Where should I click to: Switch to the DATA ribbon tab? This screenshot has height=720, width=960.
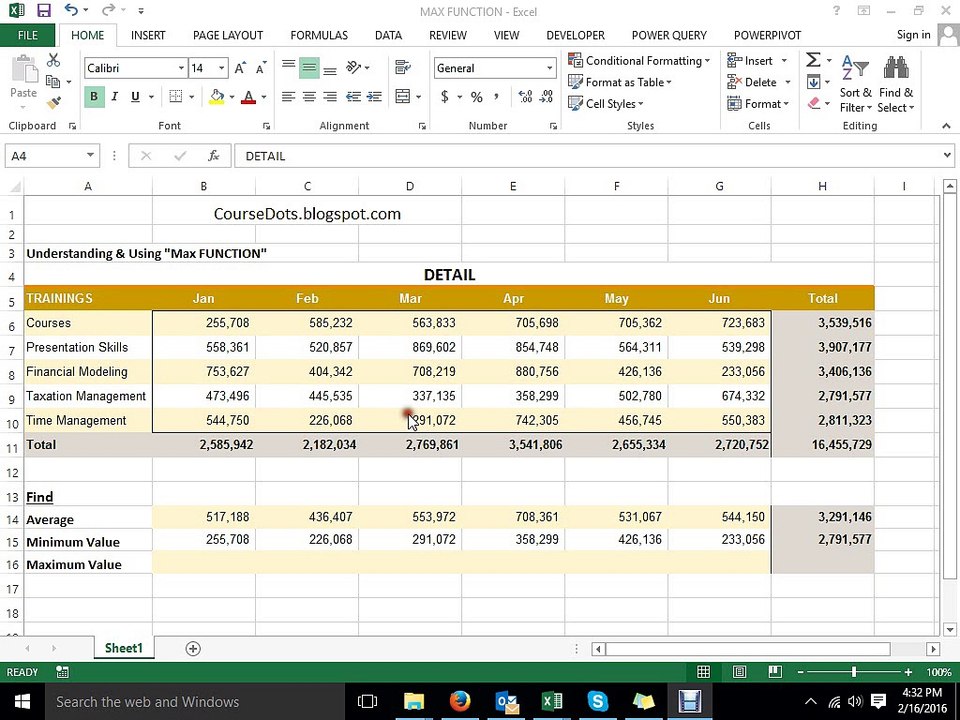coord(388,35)
